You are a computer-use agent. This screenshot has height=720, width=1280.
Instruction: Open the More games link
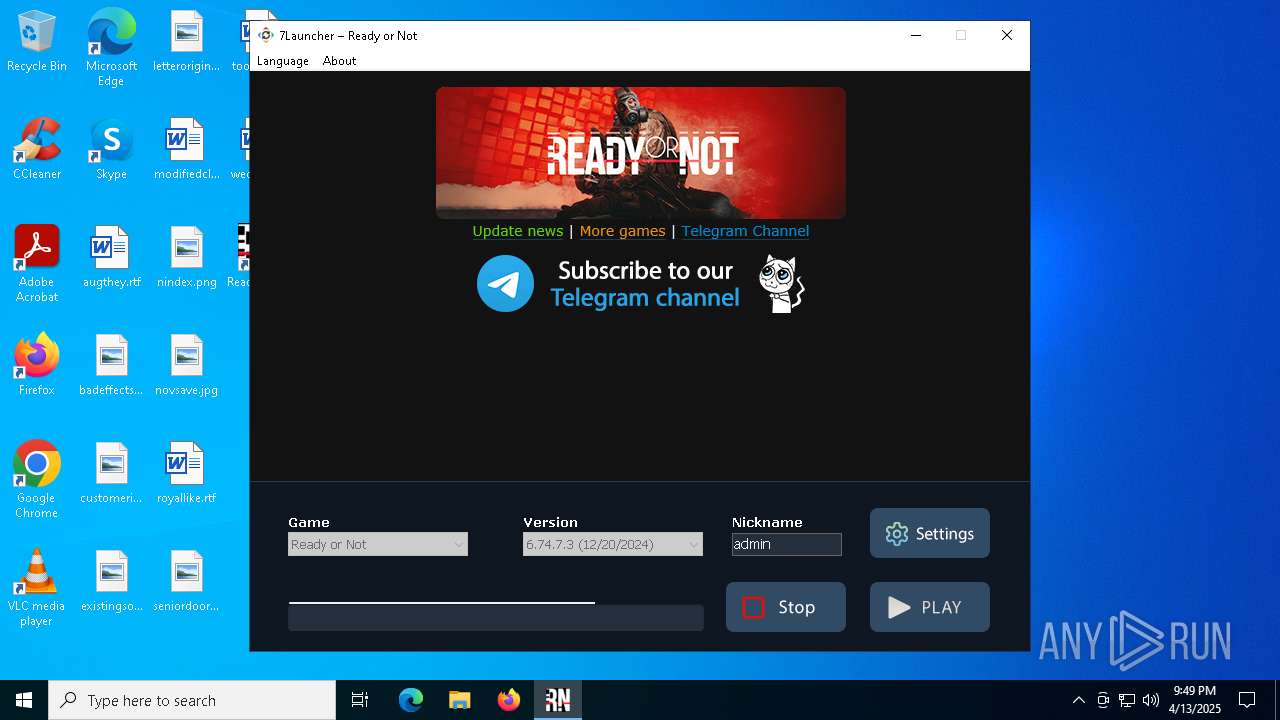tap(622, 231)
